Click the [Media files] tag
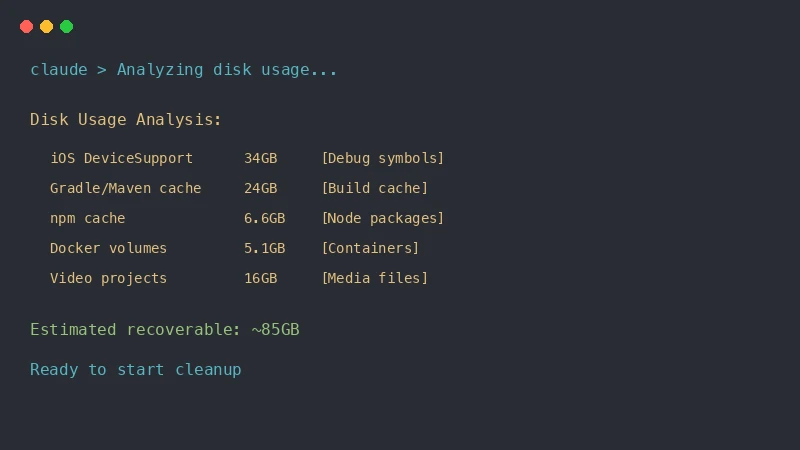The height and width of the screenshot is (450, 800). [374, 278]
